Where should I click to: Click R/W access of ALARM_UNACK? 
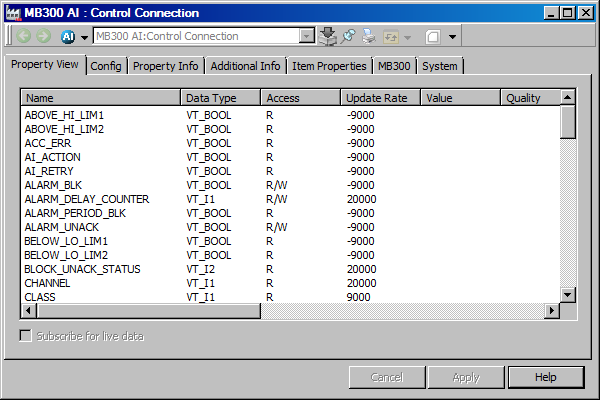[x=277, y=227]
